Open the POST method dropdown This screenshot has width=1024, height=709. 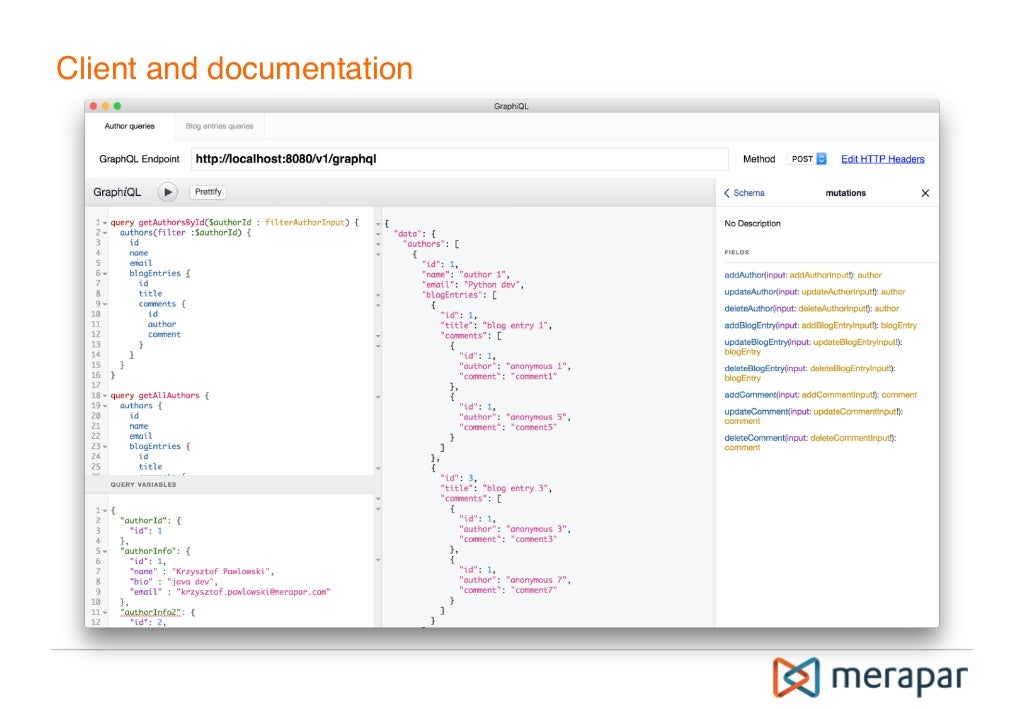point(808,159)
